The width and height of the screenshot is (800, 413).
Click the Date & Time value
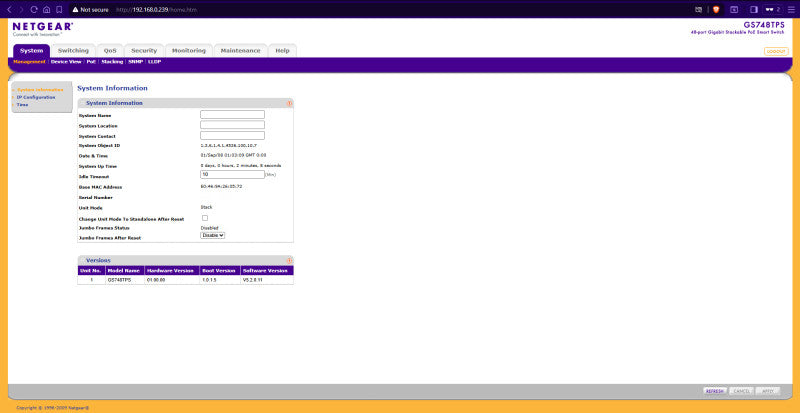click(233, 155)
